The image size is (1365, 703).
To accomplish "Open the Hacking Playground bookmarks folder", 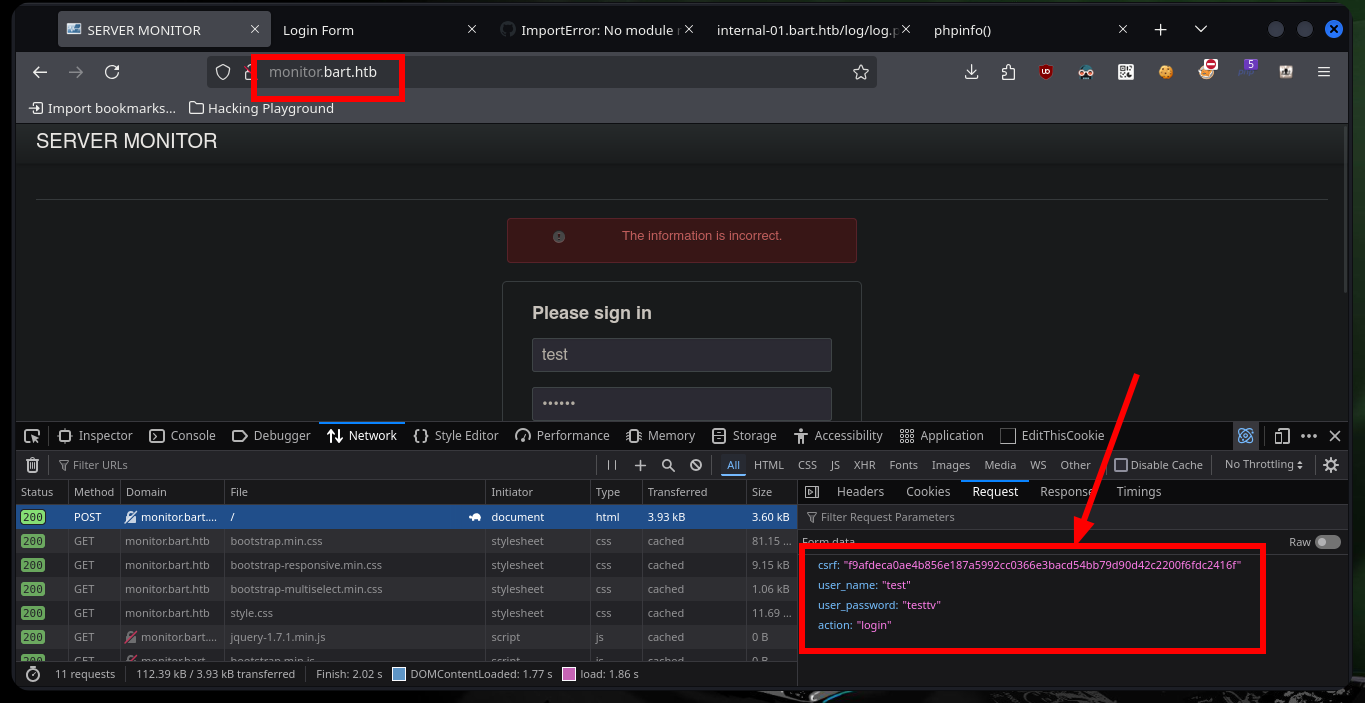I will [261, 108].
